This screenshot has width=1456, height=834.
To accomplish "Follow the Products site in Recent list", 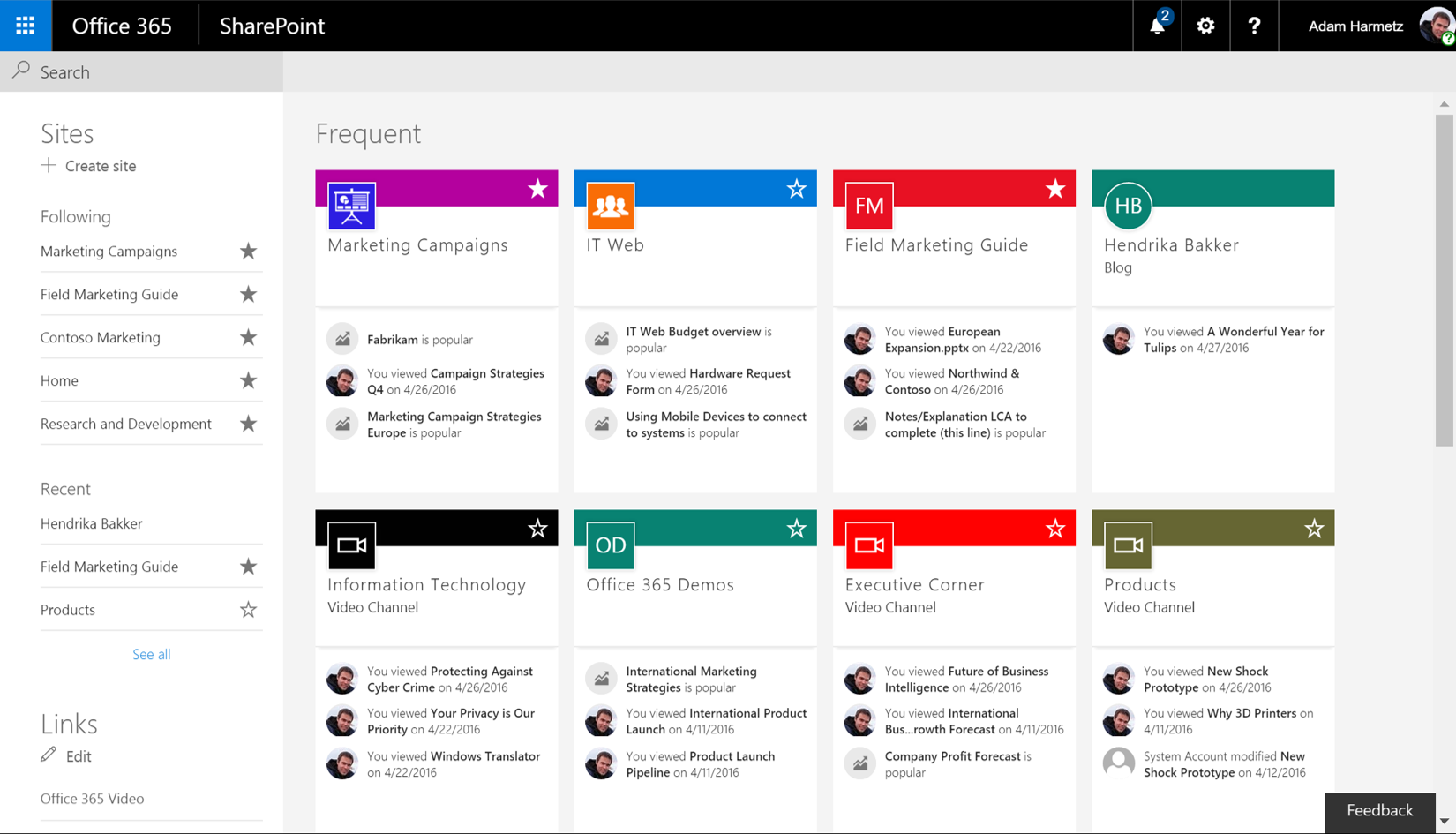I will click(x=248, y=609).
